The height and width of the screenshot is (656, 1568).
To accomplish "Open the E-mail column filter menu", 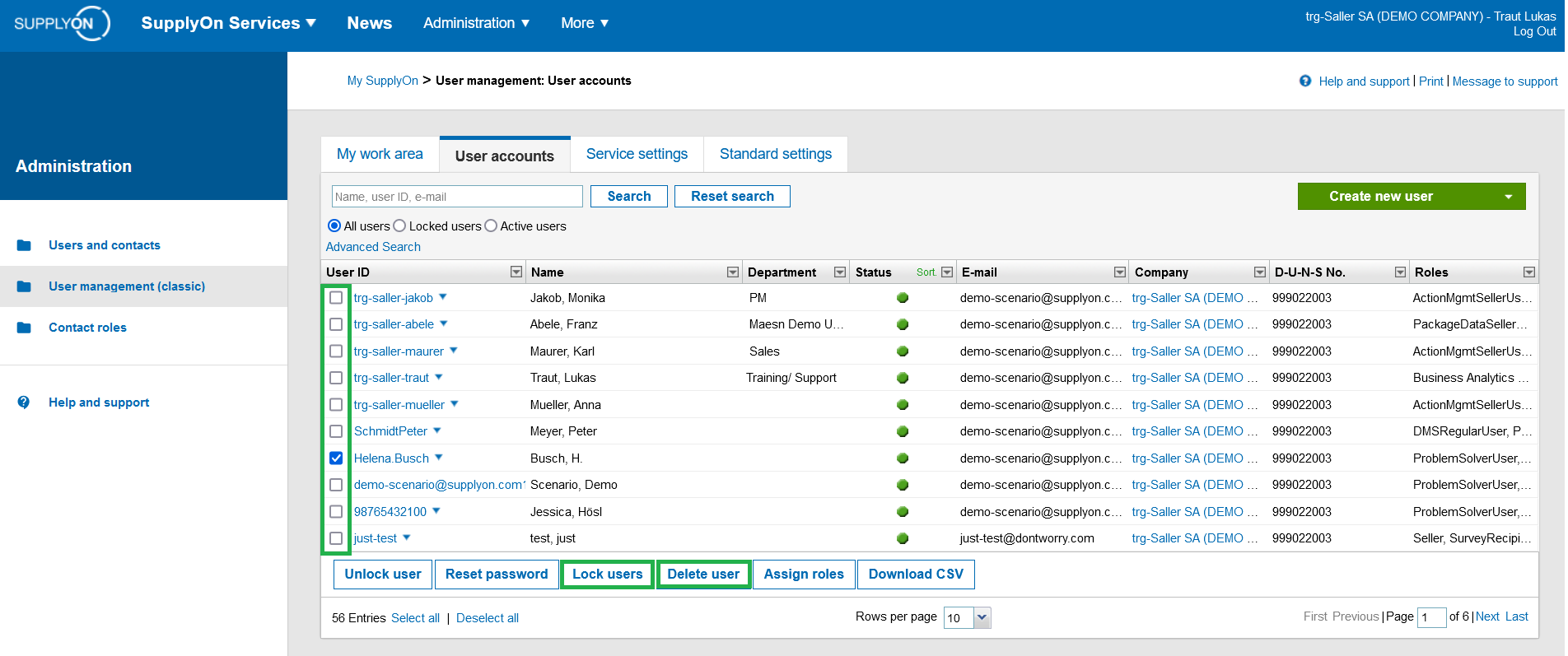I will [x=1120, y=272].
